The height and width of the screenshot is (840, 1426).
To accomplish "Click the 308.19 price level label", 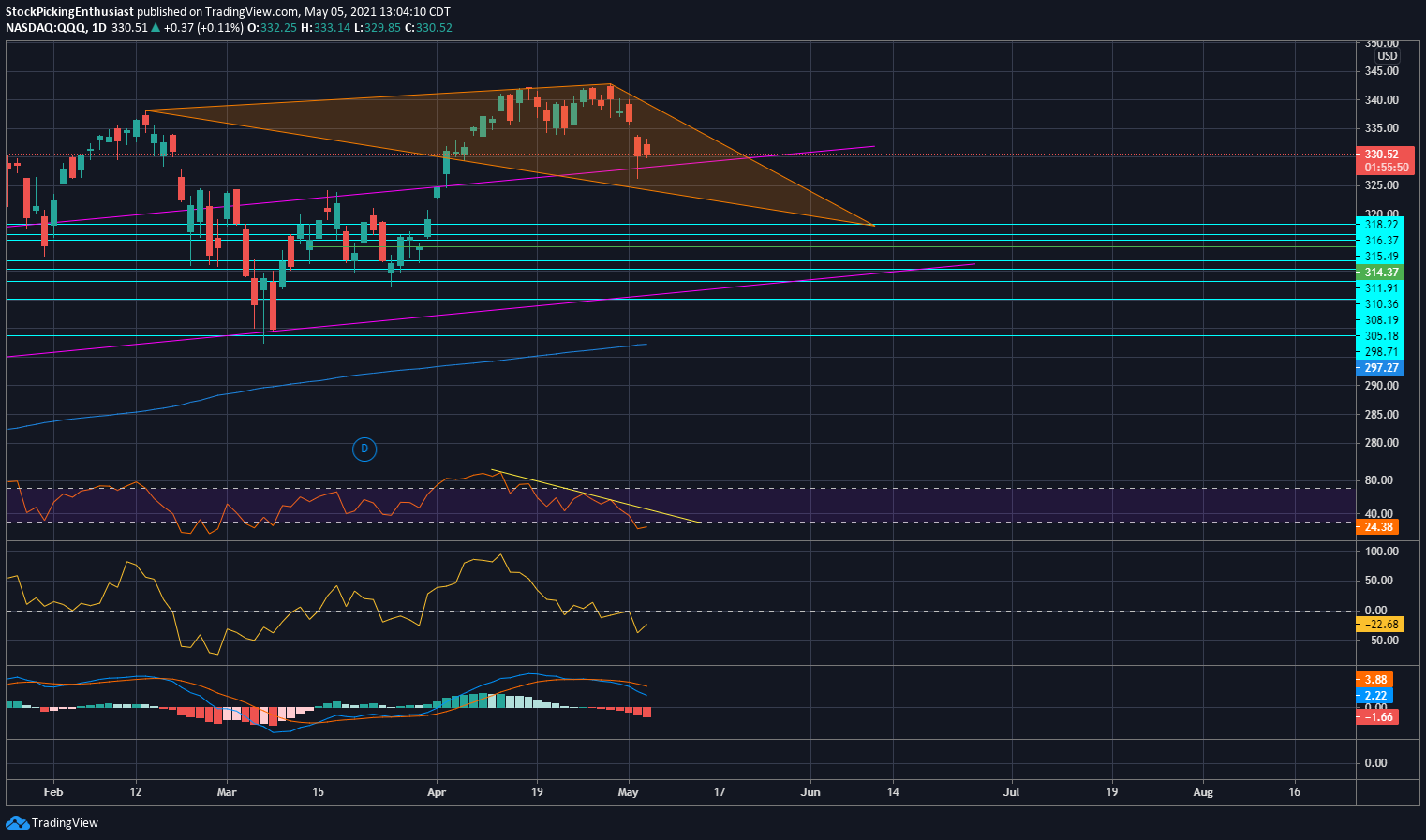I will point(1380,320).
